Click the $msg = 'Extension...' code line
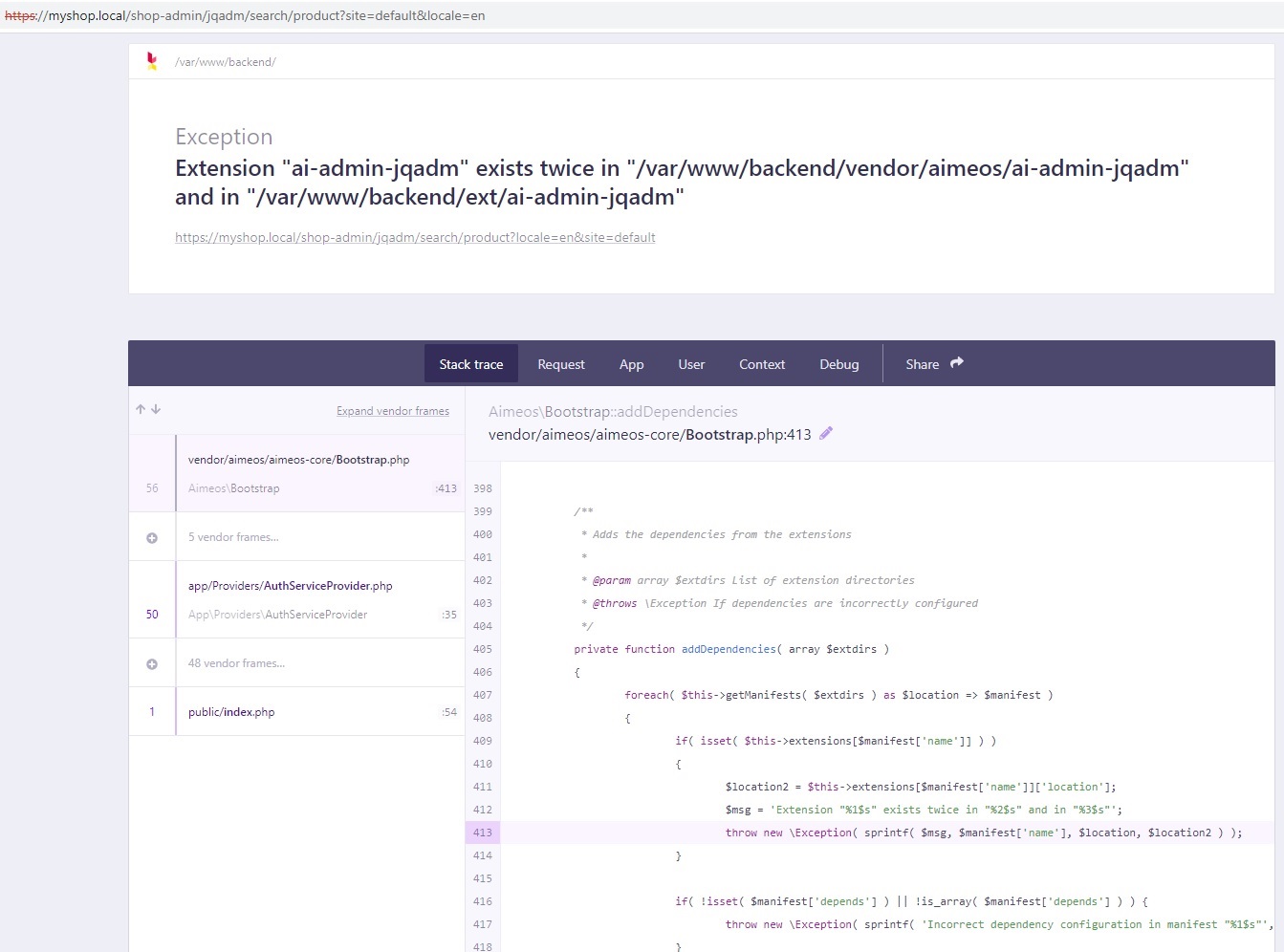 (x=924, y=810)
